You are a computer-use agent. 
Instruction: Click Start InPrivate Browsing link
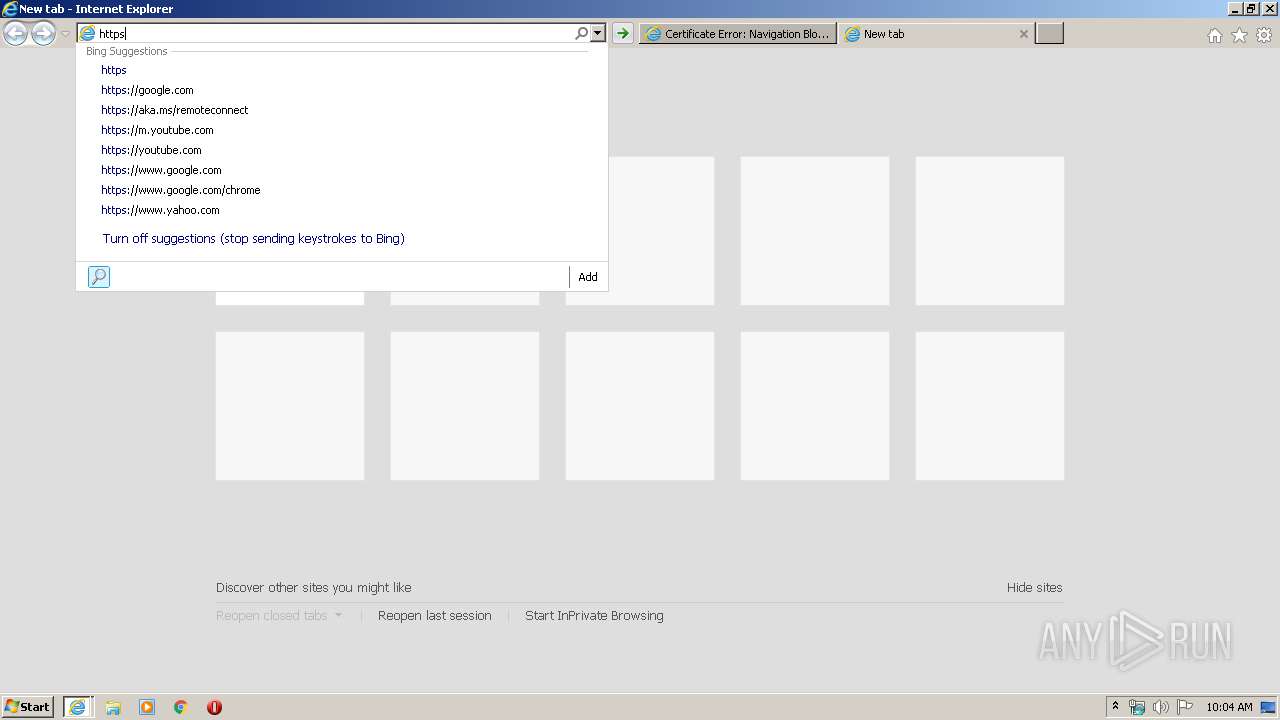coord(594,616)
